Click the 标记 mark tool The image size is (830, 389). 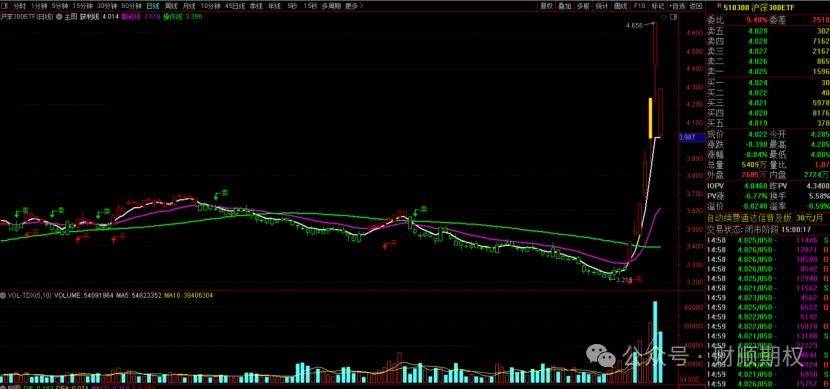[658, 6]
